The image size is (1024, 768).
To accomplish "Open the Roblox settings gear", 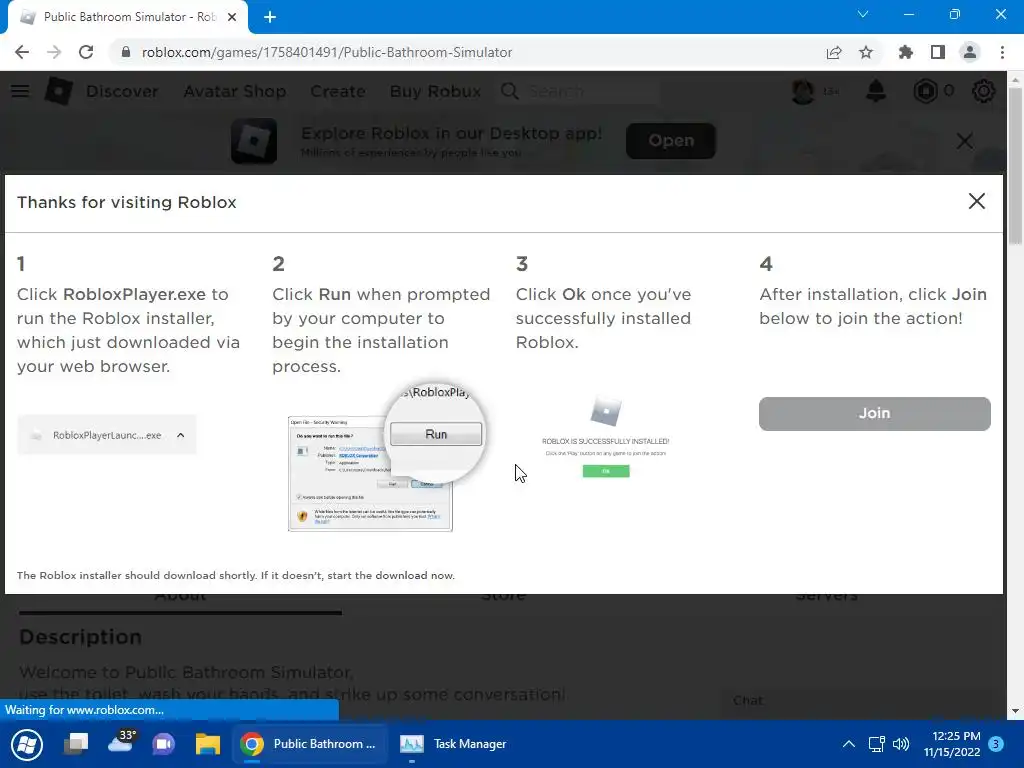I will tap(983, 91).
